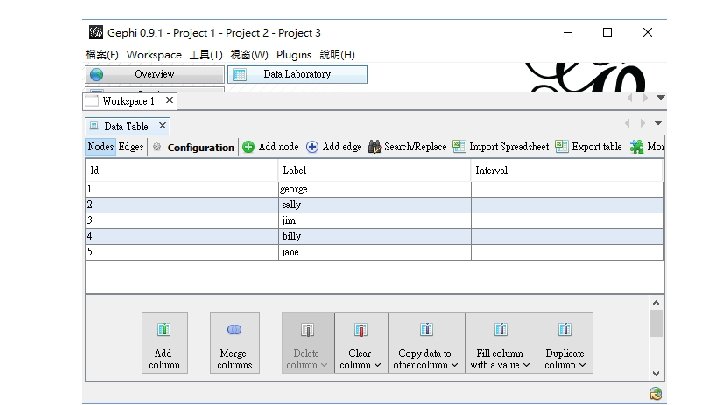The image size is (720, 405).
Task: Select the jane label cell
Action: click(375, 252)
